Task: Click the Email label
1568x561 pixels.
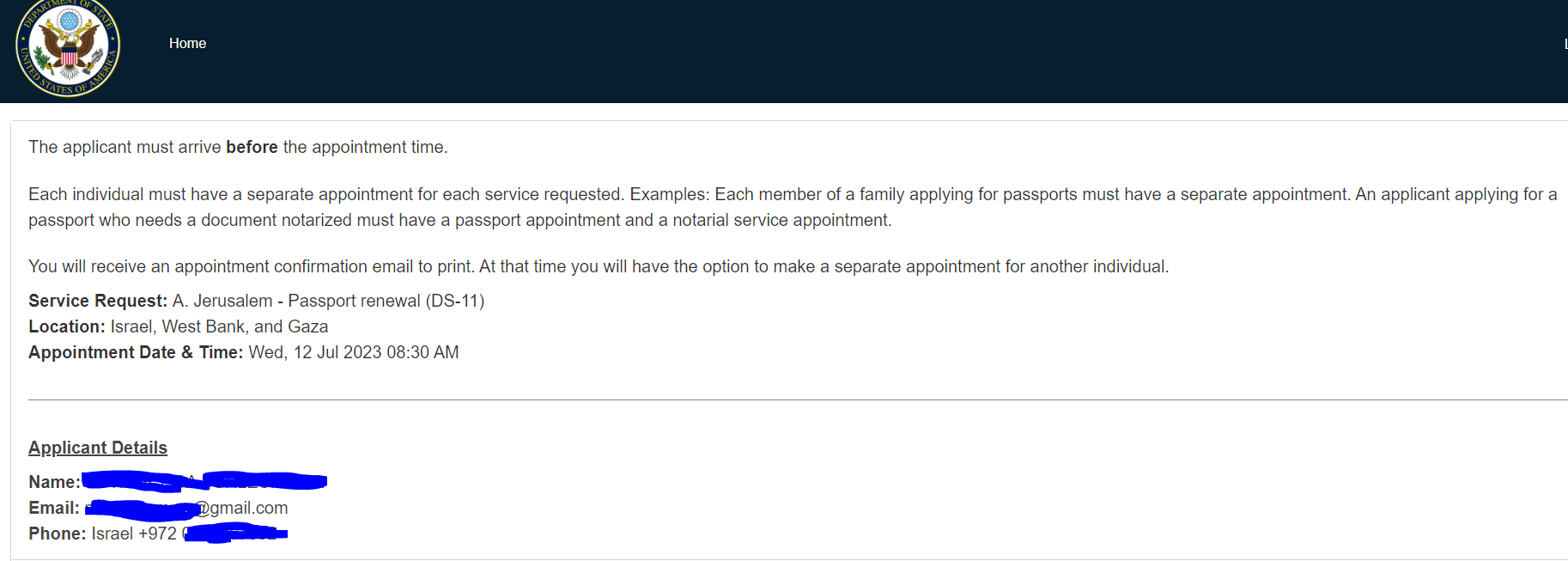Action: [x=53, y=508]
